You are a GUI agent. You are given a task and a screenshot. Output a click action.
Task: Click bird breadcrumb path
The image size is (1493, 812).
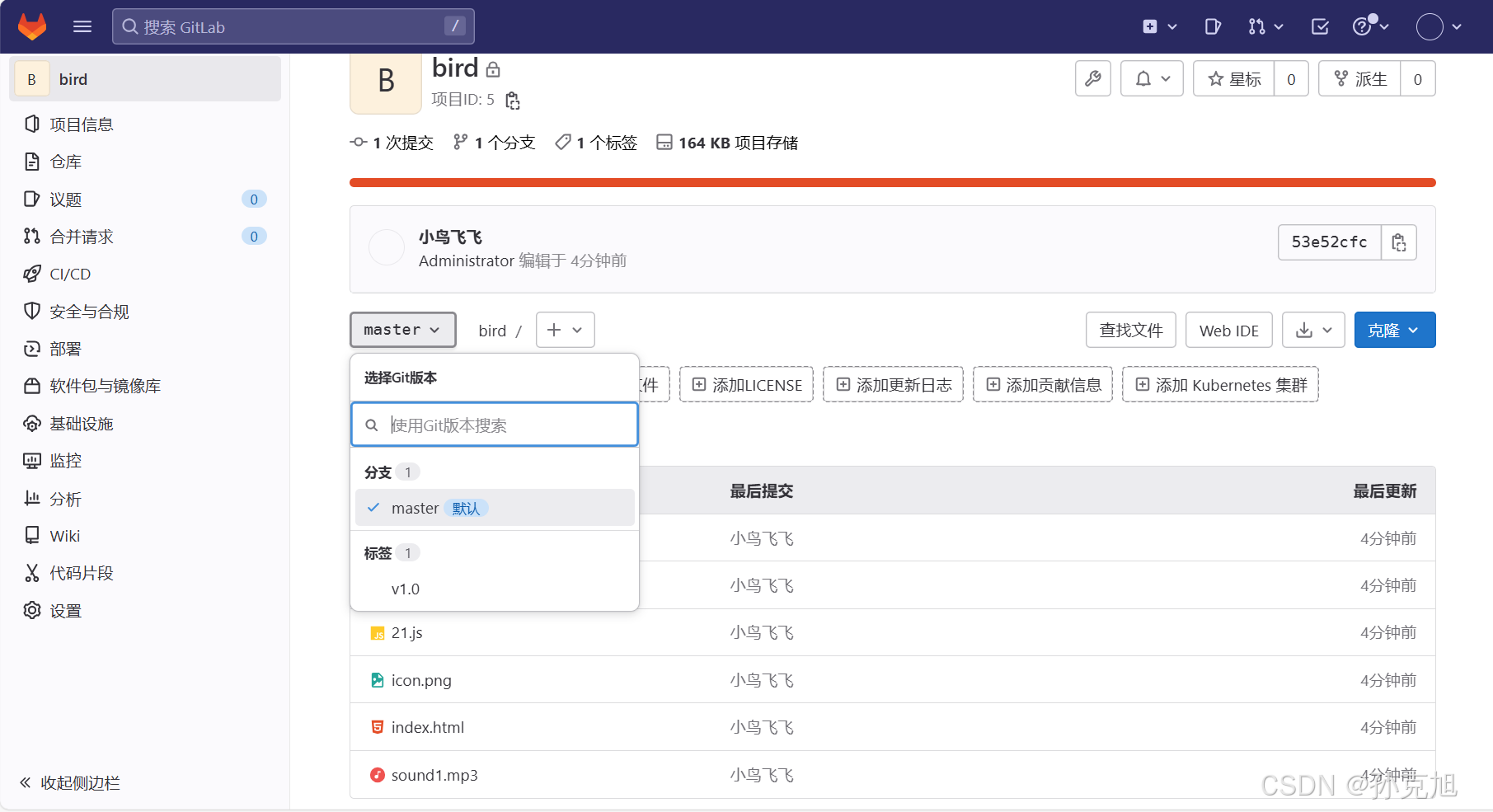[492, 331]
